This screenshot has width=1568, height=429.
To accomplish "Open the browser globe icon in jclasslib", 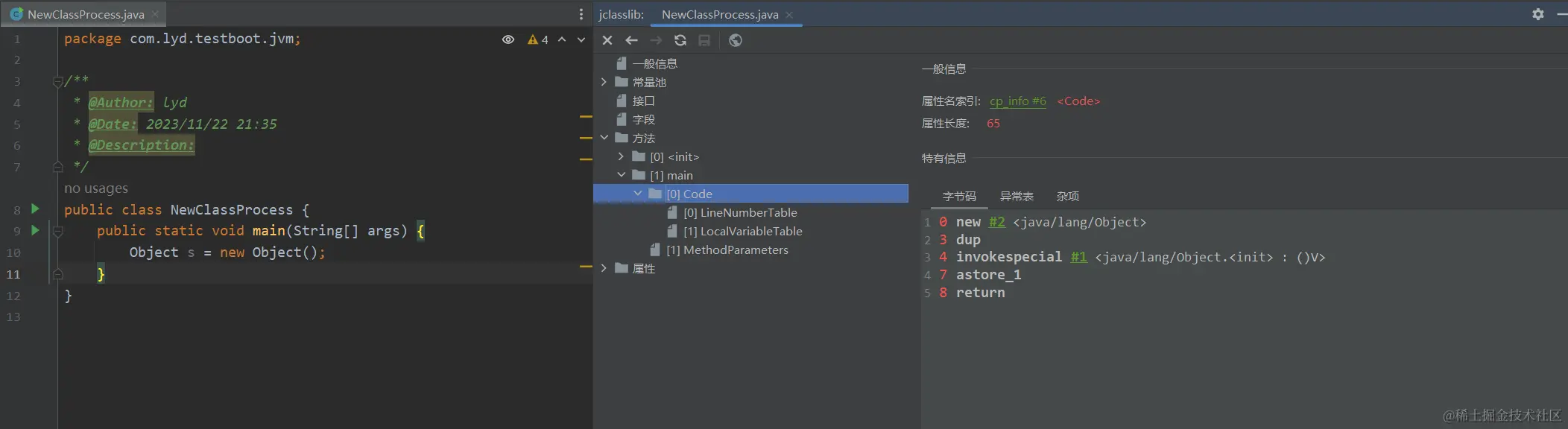I will pyautogui.click(x=736, y=40).
